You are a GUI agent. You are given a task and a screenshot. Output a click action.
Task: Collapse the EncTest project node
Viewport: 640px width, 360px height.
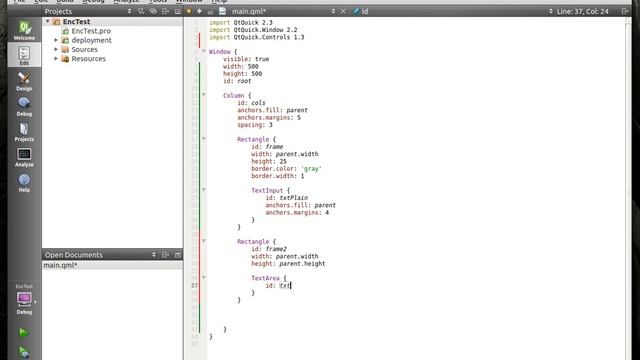(48, 21)
